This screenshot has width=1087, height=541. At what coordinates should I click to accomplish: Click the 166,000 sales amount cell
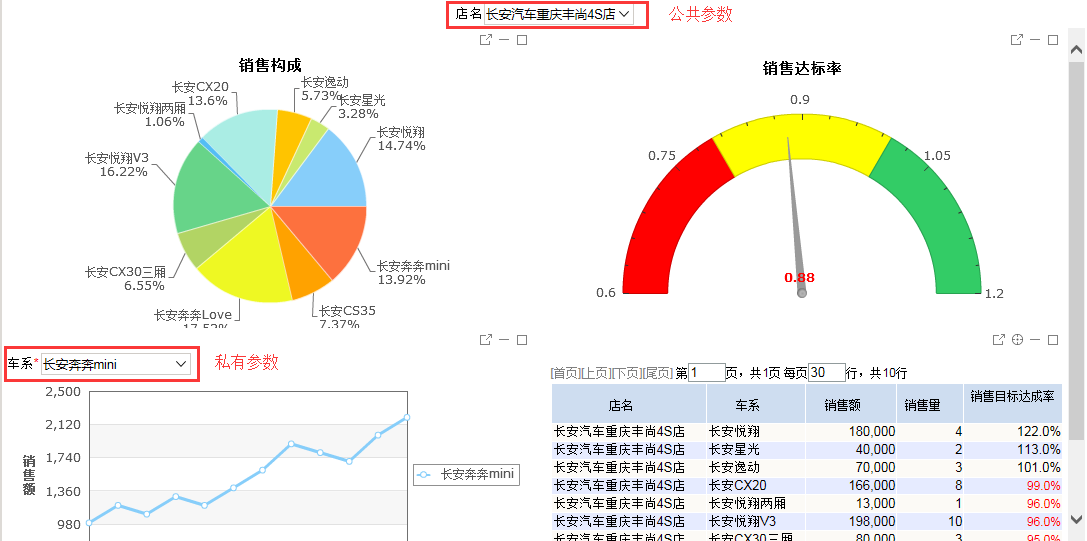pyautogui.click(x=851, y=486)
